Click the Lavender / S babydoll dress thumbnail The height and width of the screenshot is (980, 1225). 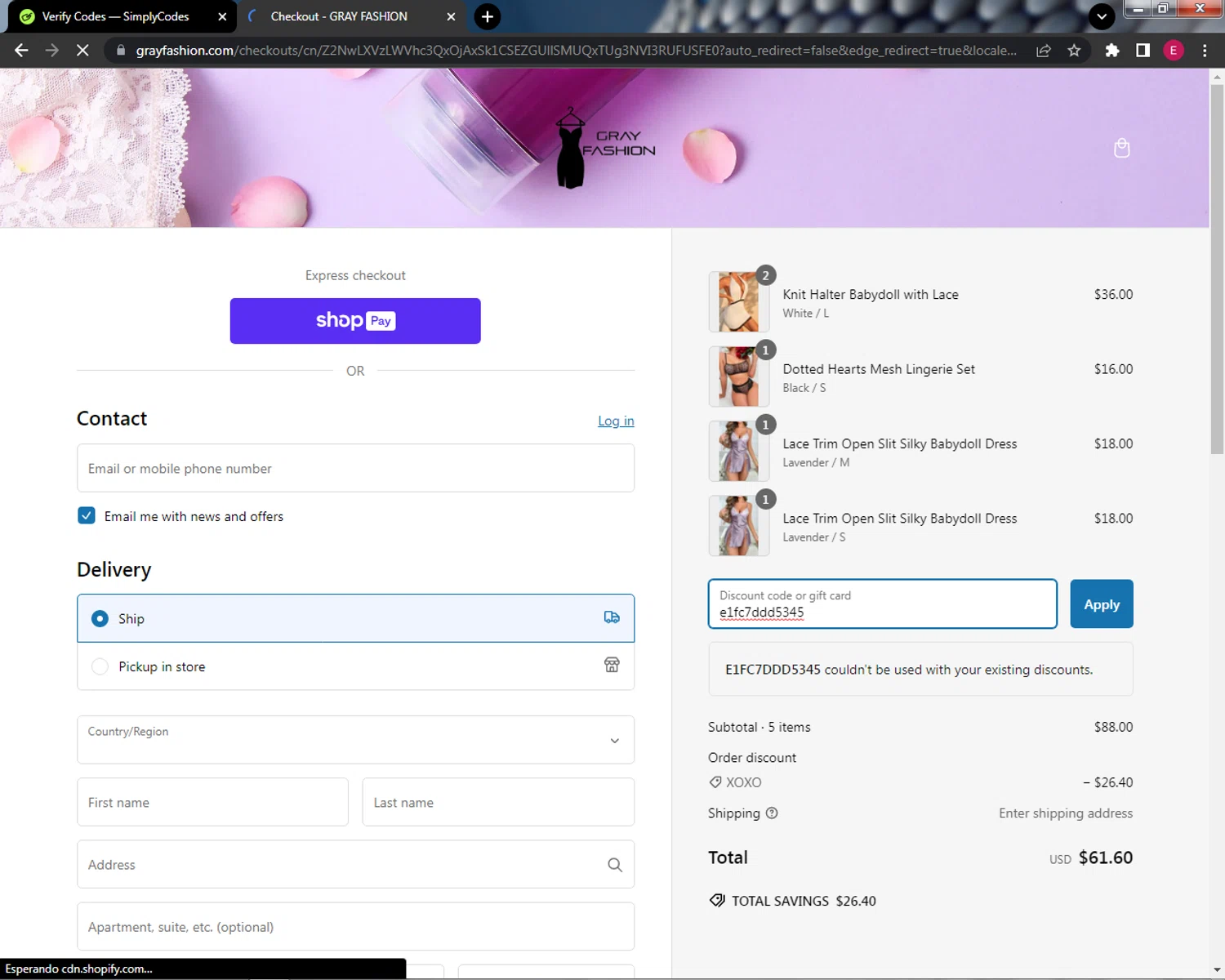click(738, 526)
